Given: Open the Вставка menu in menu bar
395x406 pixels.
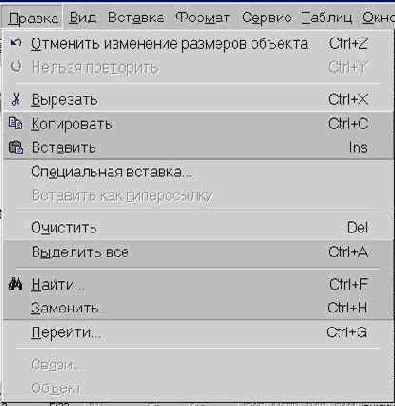Looking at the screenshot, I should tap(136, 18).
